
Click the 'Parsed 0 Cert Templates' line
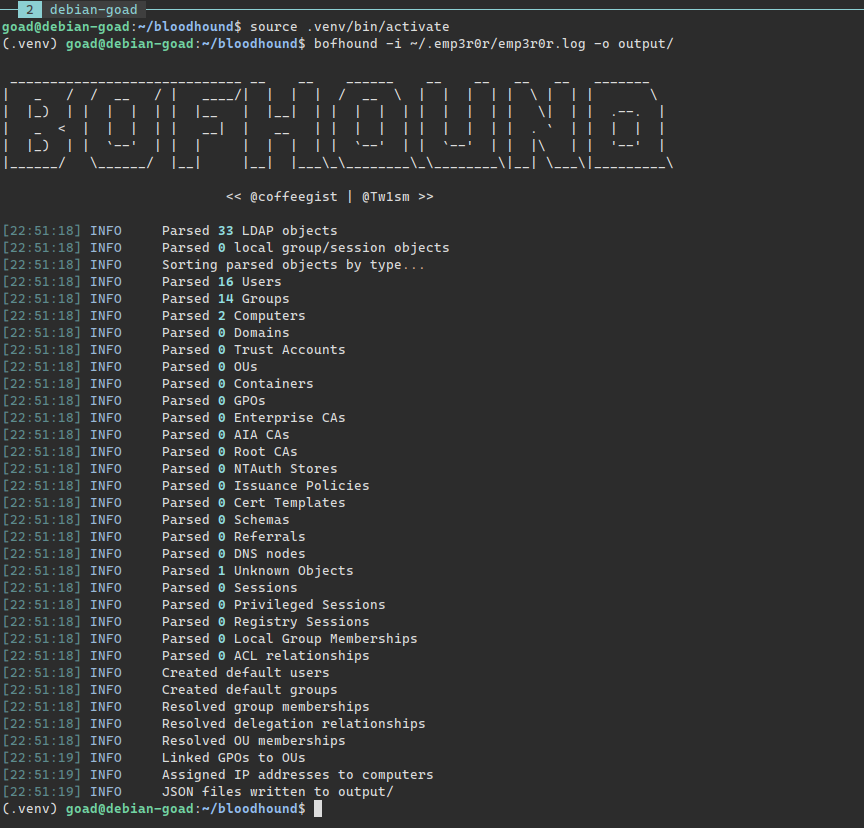[253, 503]
